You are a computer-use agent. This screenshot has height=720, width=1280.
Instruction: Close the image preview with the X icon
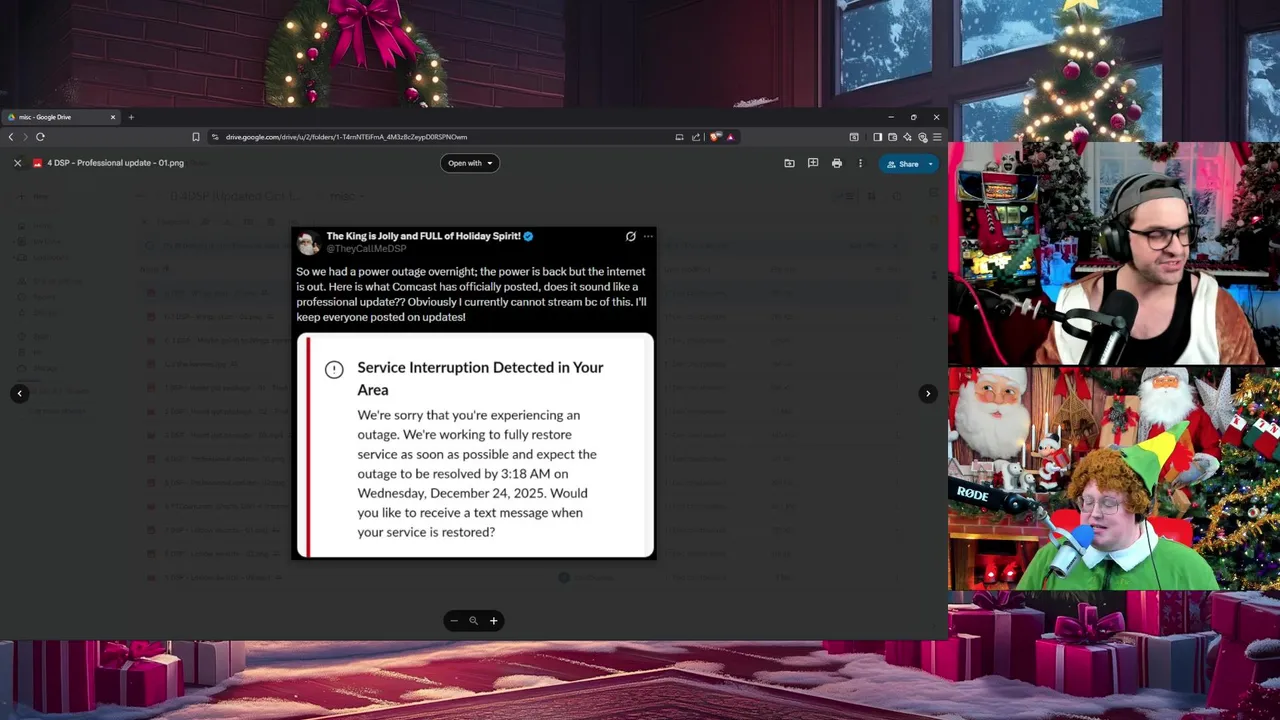pos(17,163)
